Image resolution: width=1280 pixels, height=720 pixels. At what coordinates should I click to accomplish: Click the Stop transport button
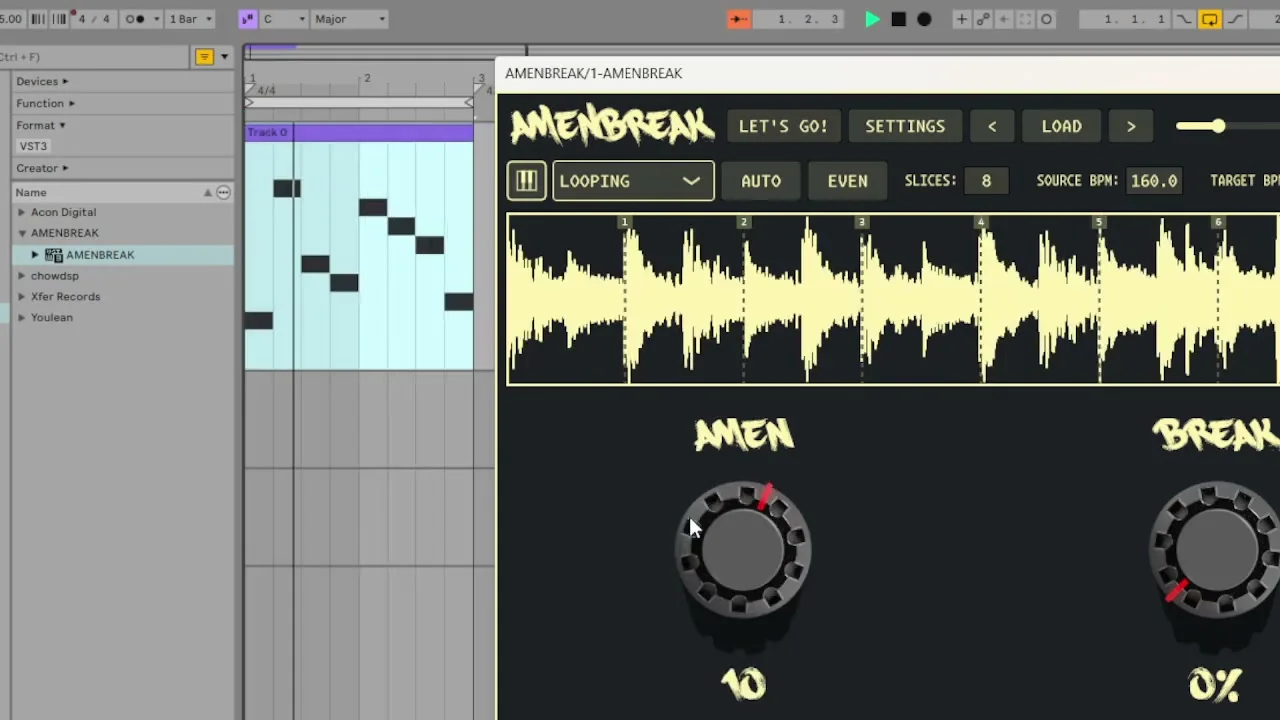pyautogui.click(x=898, y=19)
